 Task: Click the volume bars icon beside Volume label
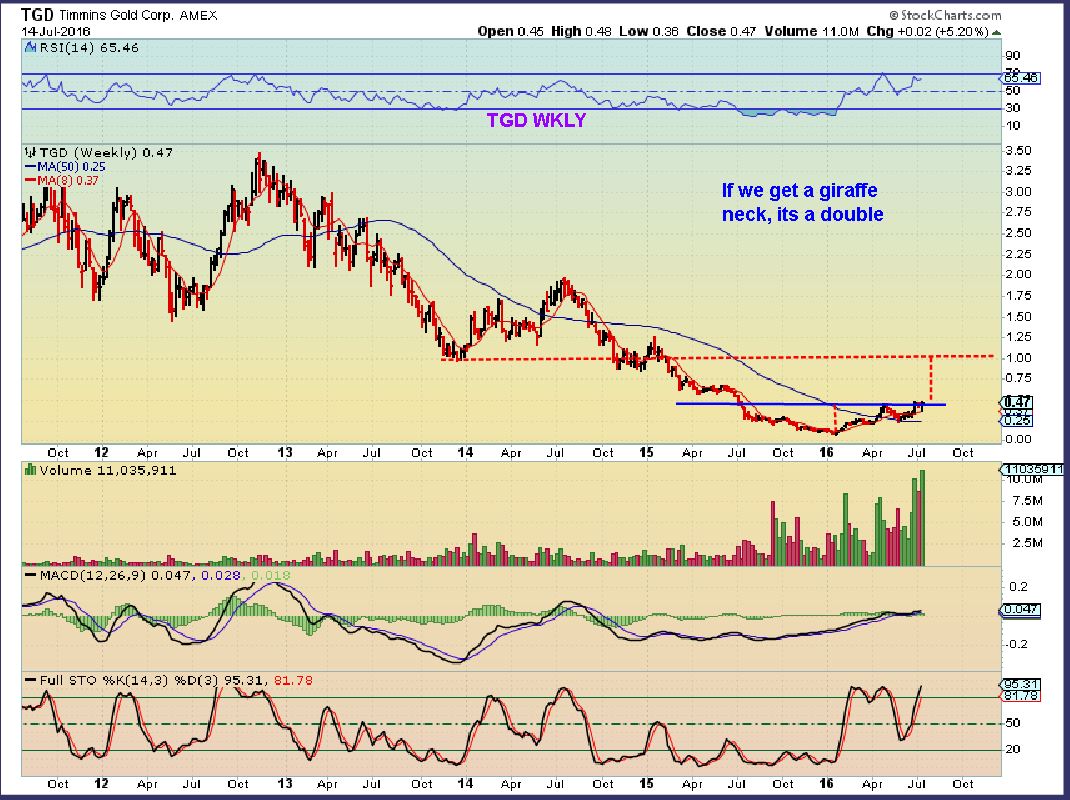pos(30,470)
